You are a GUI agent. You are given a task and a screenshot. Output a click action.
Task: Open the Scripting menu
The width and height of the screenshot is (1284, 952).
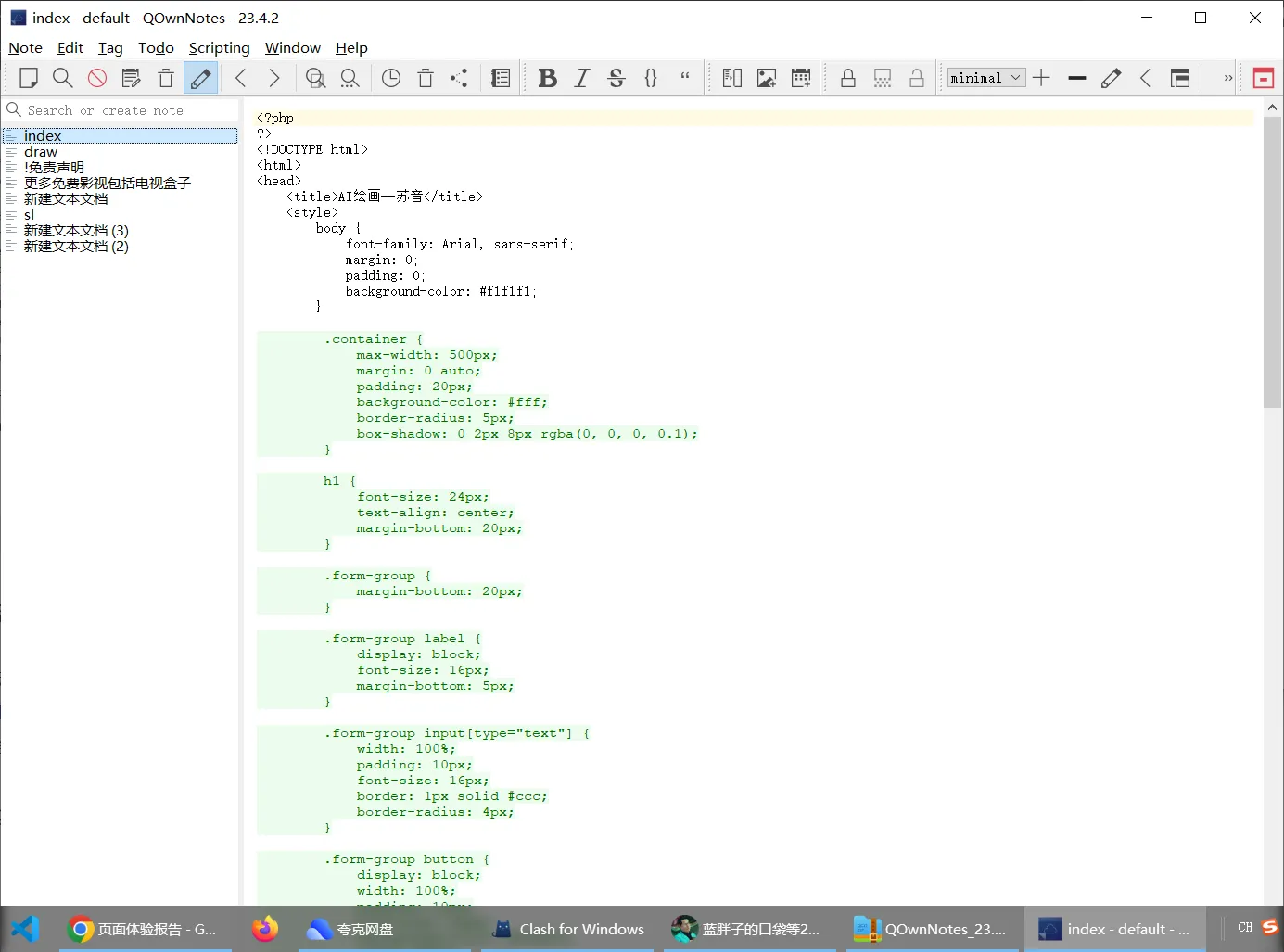point(219,47)
